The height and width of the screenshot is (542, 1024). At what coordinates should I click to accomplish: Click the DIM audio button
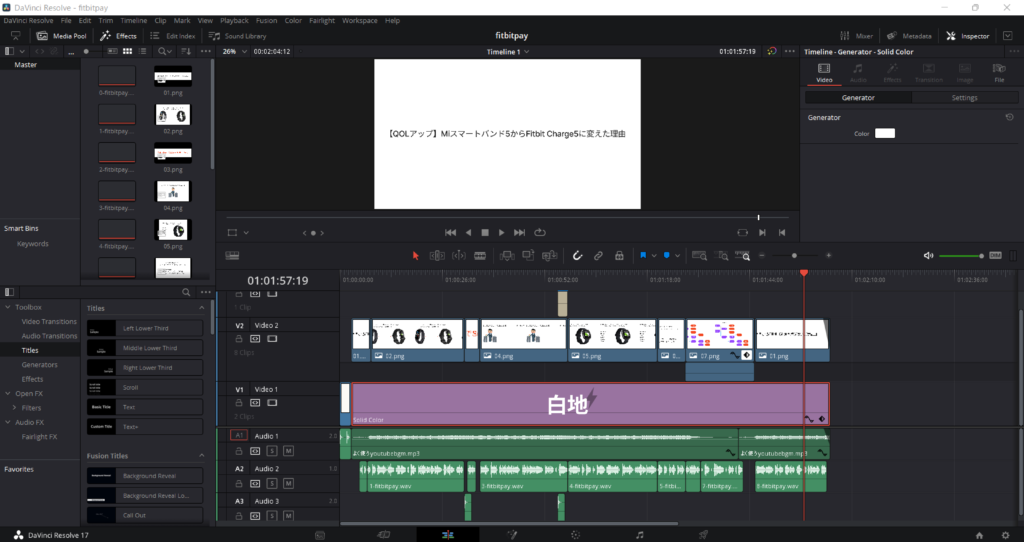click(995, 256)
